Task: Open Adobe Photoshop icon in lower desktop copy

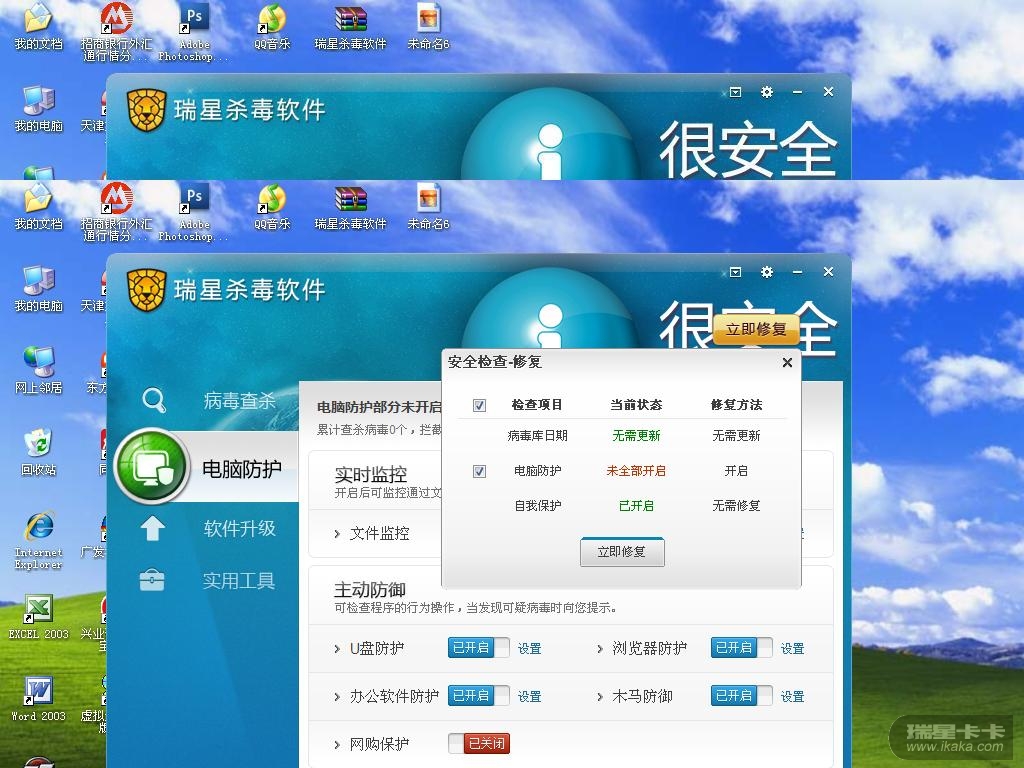Action: (194, 212)
